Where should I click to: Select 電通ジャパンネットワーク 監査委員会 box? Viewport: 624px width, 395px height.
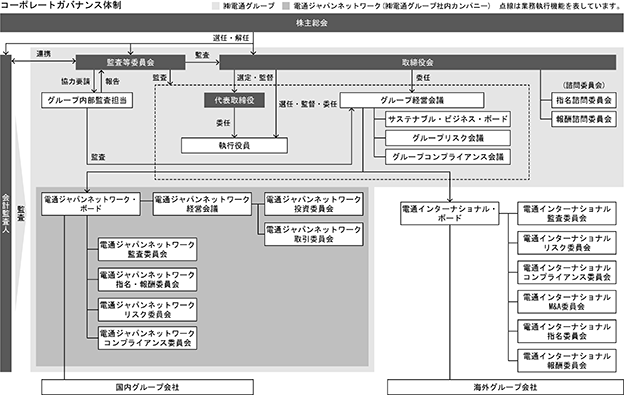[147, 249]
